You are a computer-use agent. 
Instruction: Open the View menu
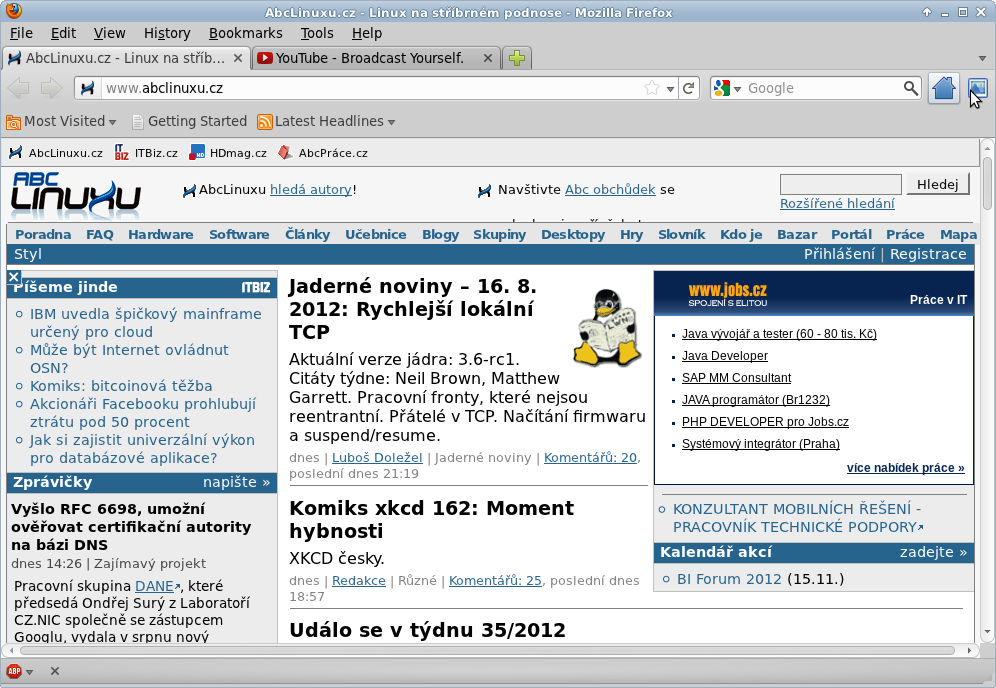[109, 33]
